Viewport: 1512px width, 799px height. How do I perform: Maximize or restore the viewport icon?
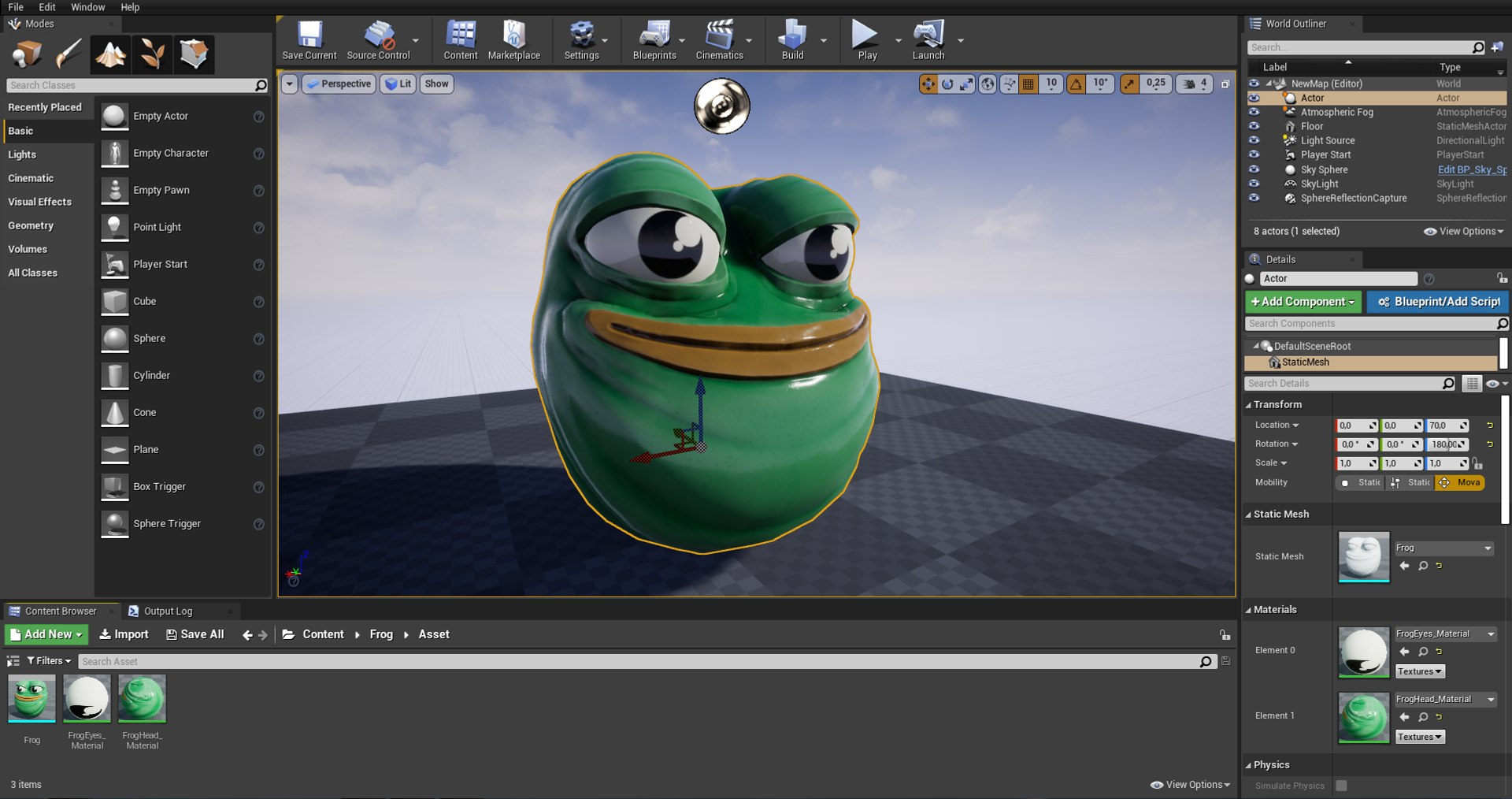[x=1225, y=84]
